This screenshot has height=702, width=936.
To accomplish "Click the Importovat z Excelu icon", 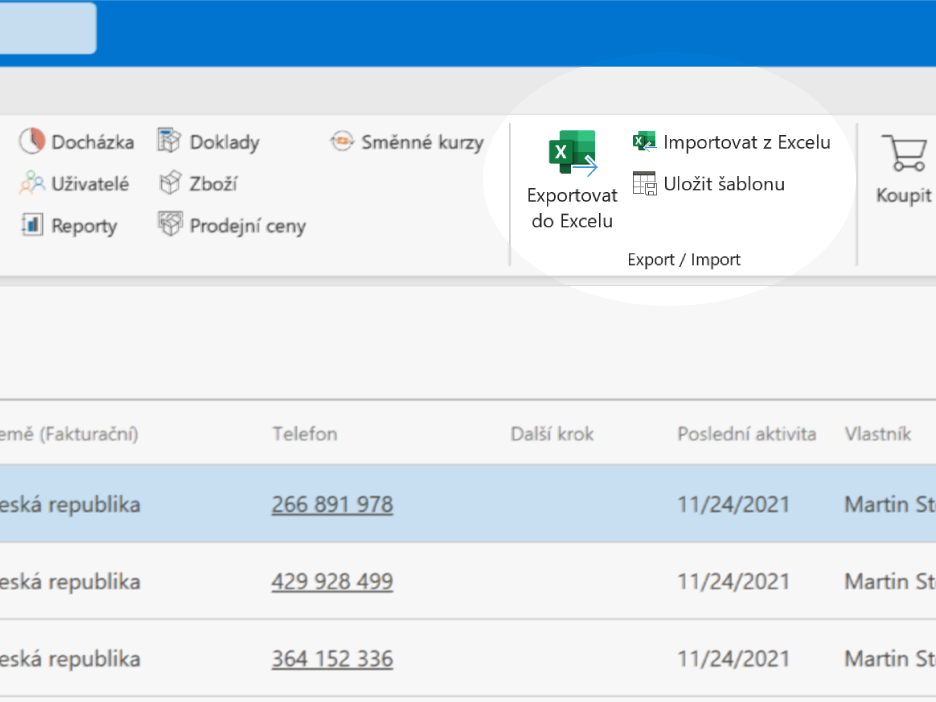I will click(x=644, y=141).
